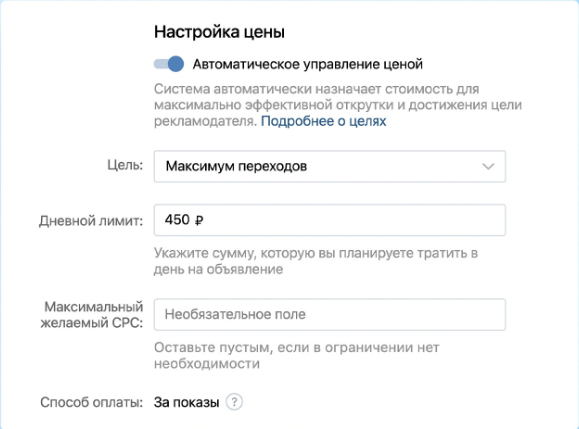579x429 pixels.
Task: Click the 'Настройка цены' section heading
Action: coord(219,32)
